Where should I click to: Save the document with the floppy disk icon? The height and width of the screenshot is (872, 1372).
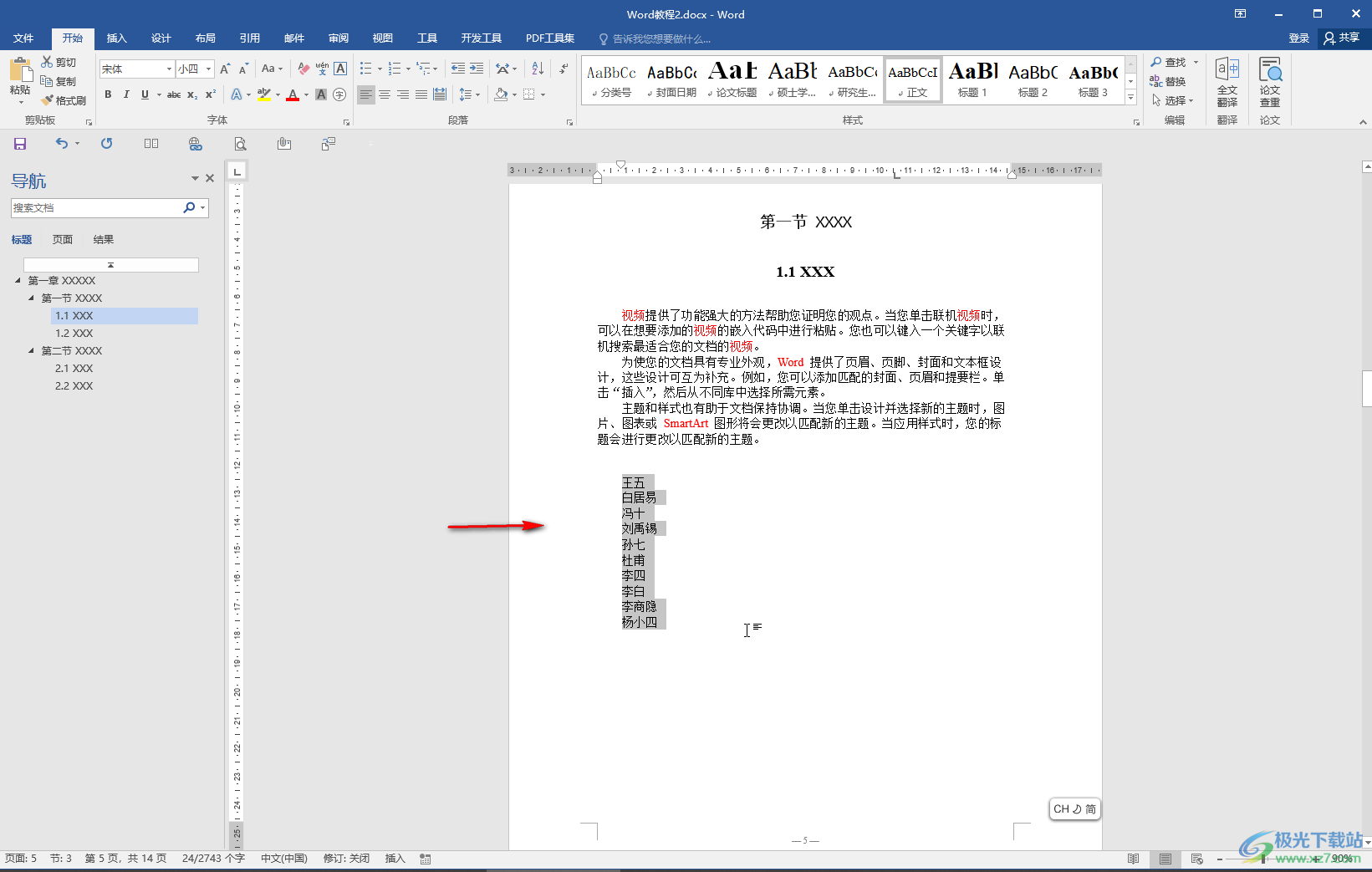point(20,144)
